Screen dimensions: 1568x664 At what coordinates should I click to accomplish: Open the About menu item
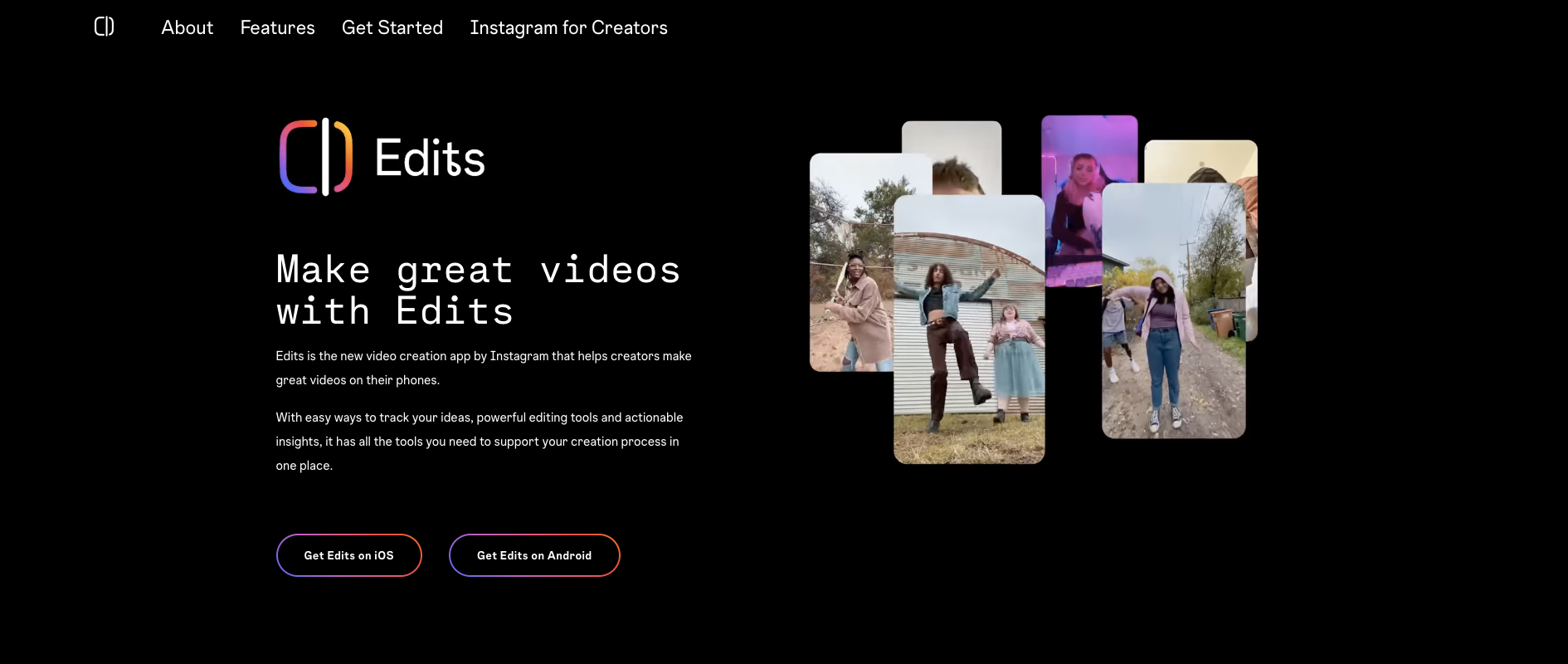pos(187,27)
